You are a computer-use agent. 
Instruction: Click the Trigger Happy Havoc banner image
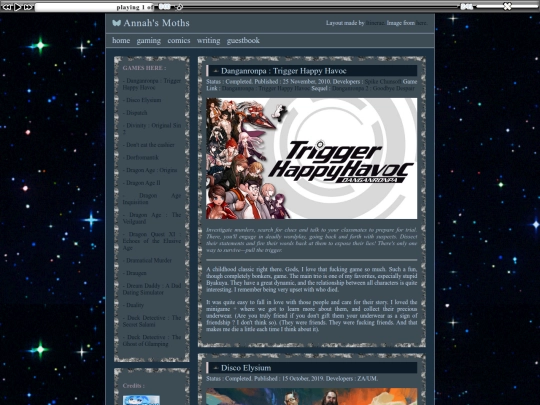[311, 158]
